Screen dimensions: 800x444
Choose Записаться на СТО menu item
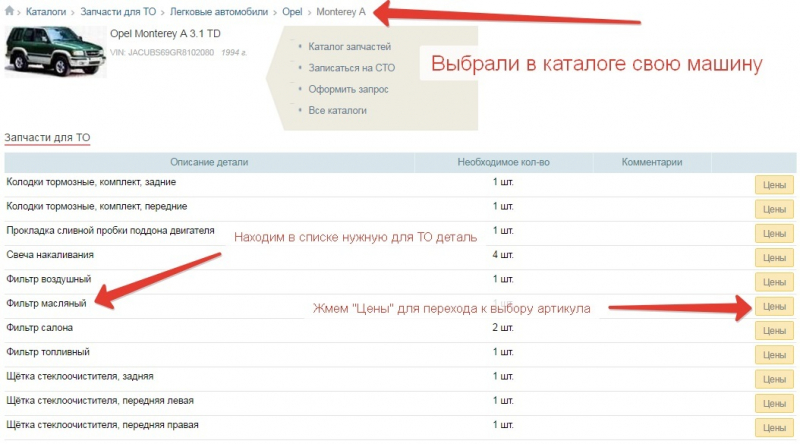tap(350, 68)
